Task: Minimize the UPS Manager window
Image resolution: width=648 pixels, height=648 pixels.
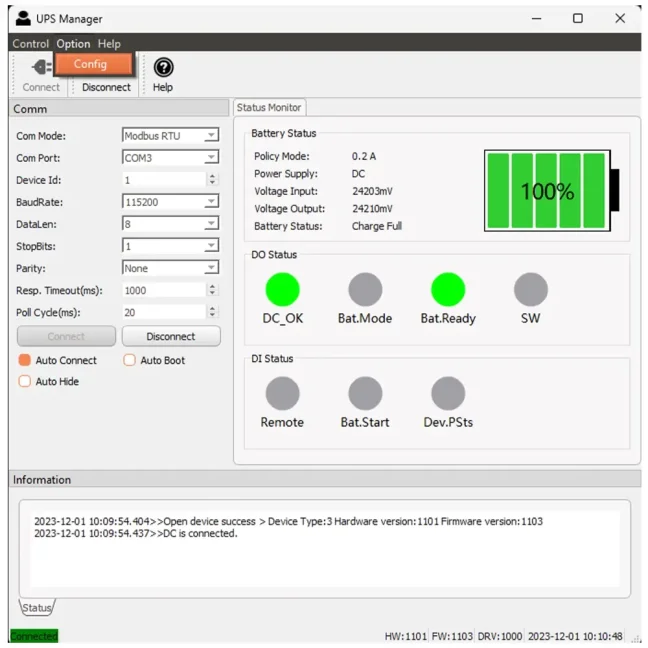Action: pyautogui.click(x=536, y=18)
